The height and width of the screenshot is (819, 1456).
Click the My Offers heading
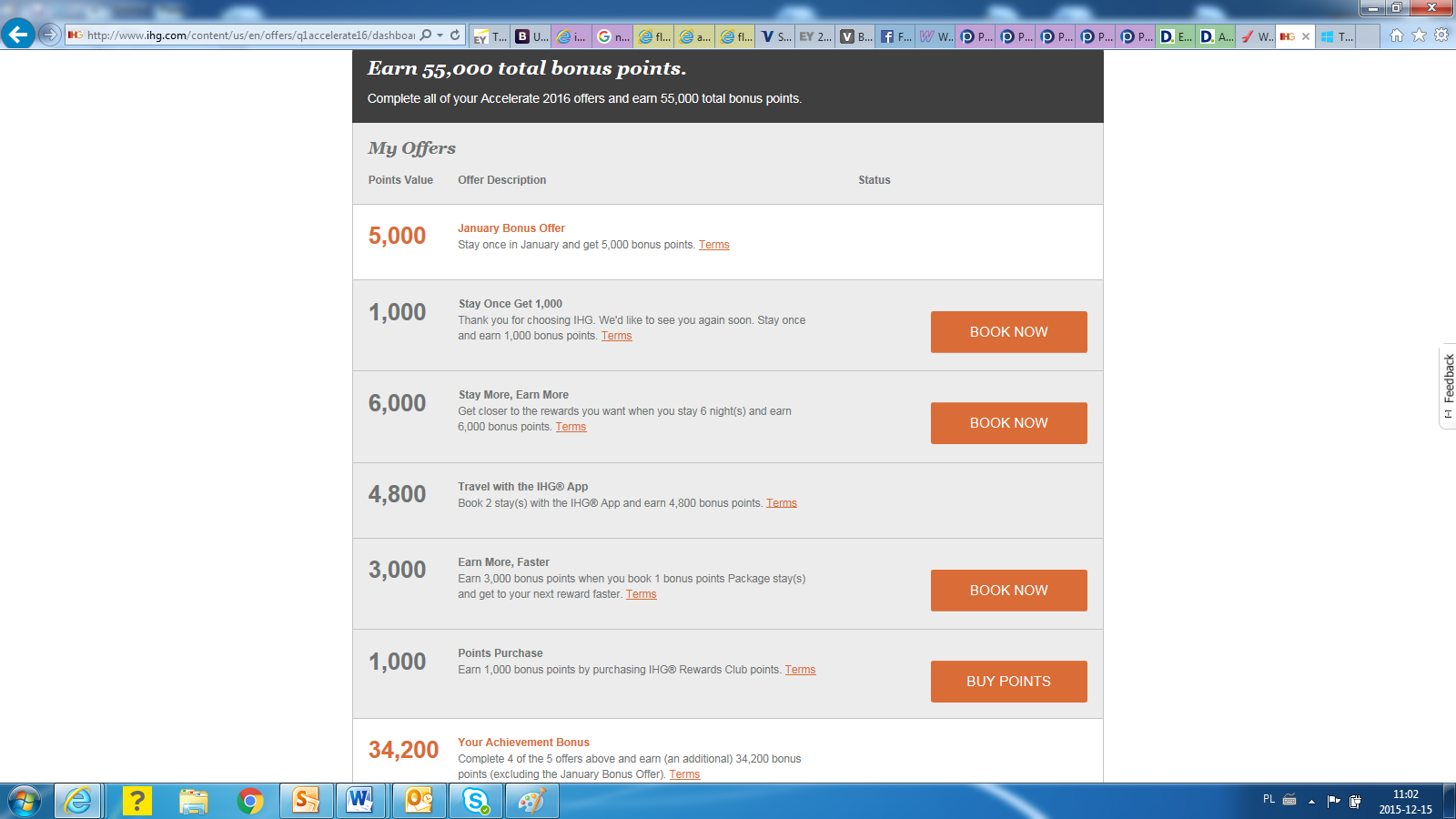point(411,148)
